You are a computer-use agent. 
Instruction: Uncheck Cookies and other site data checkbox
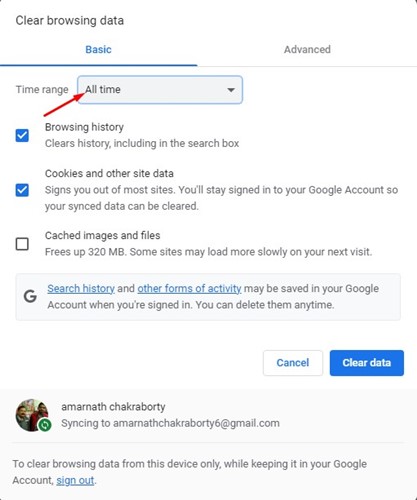tap(22, 190)
